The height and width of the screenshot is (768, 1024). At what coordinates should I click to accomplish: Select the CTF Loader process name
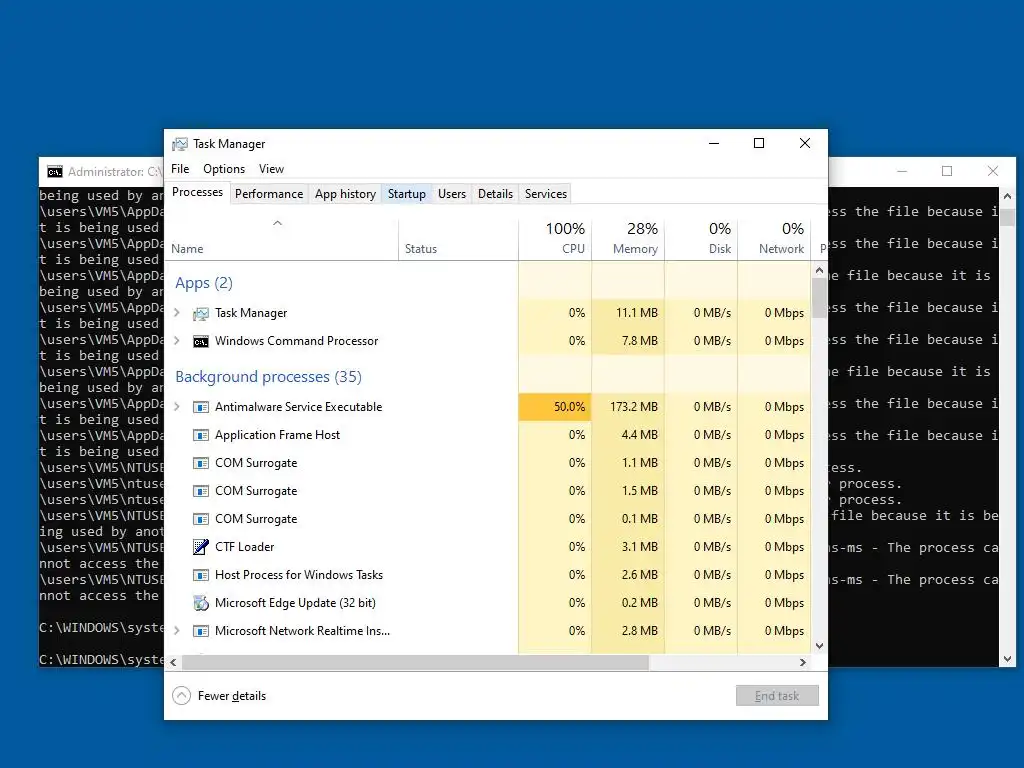coord(244,547)
